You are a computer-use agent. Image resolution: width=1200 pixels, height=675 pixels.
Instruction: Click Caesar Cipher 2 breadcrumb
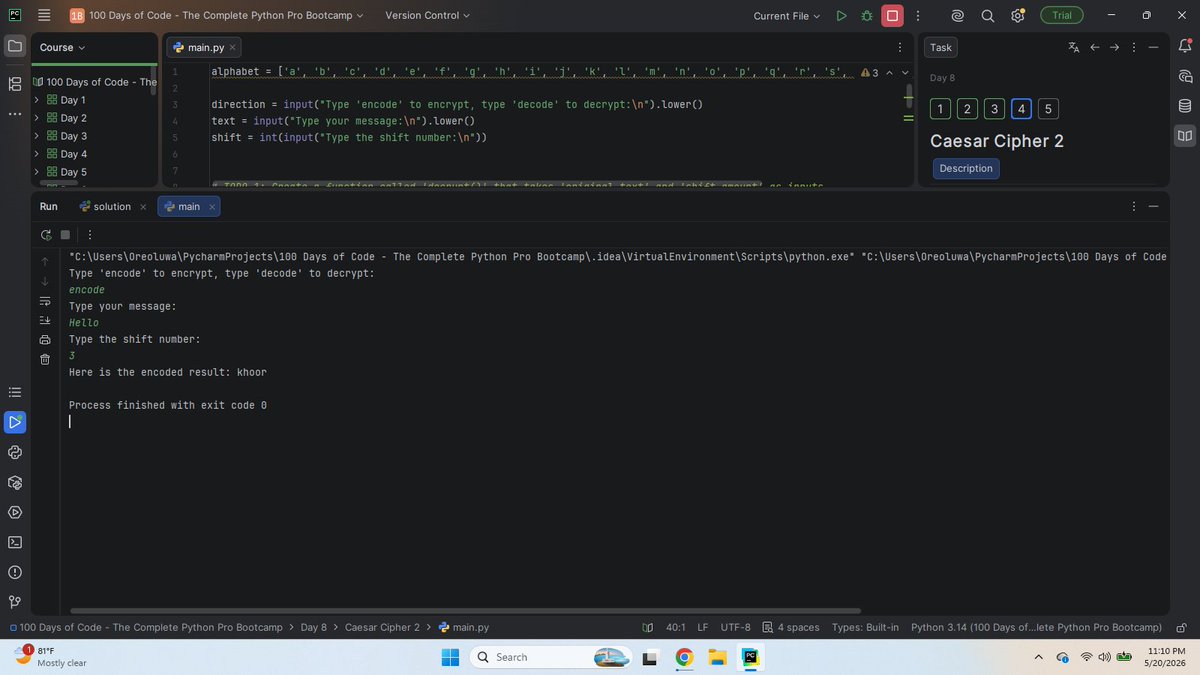pos(382,627)
